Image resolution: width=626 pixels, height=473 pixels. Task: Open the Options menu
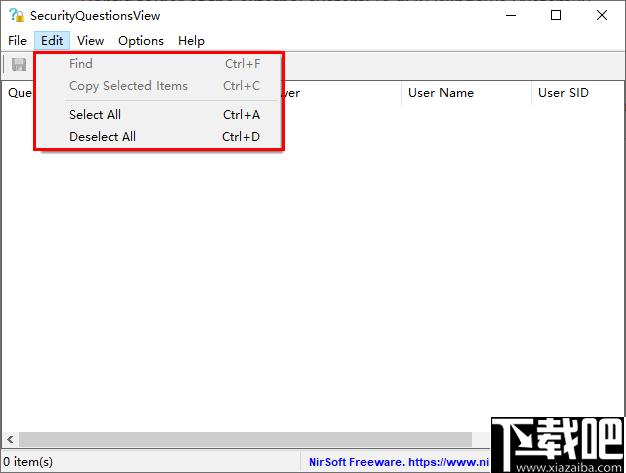click(141, 41)
